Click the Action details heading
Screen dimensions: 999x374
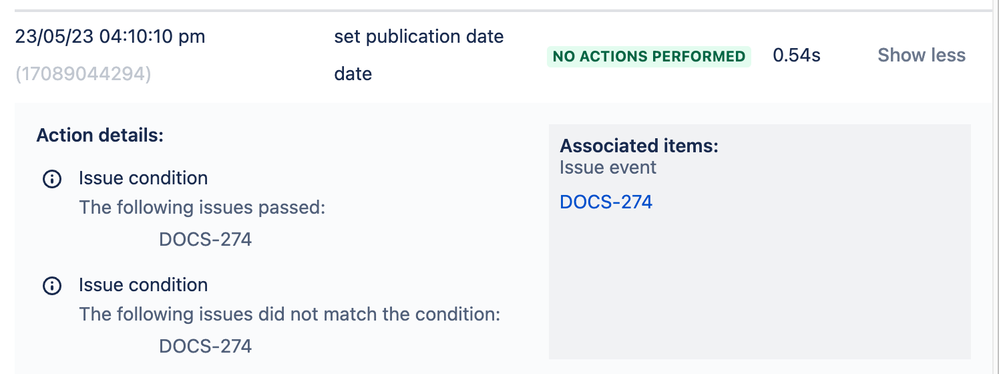pyautogui.click(x=100, y=135)
